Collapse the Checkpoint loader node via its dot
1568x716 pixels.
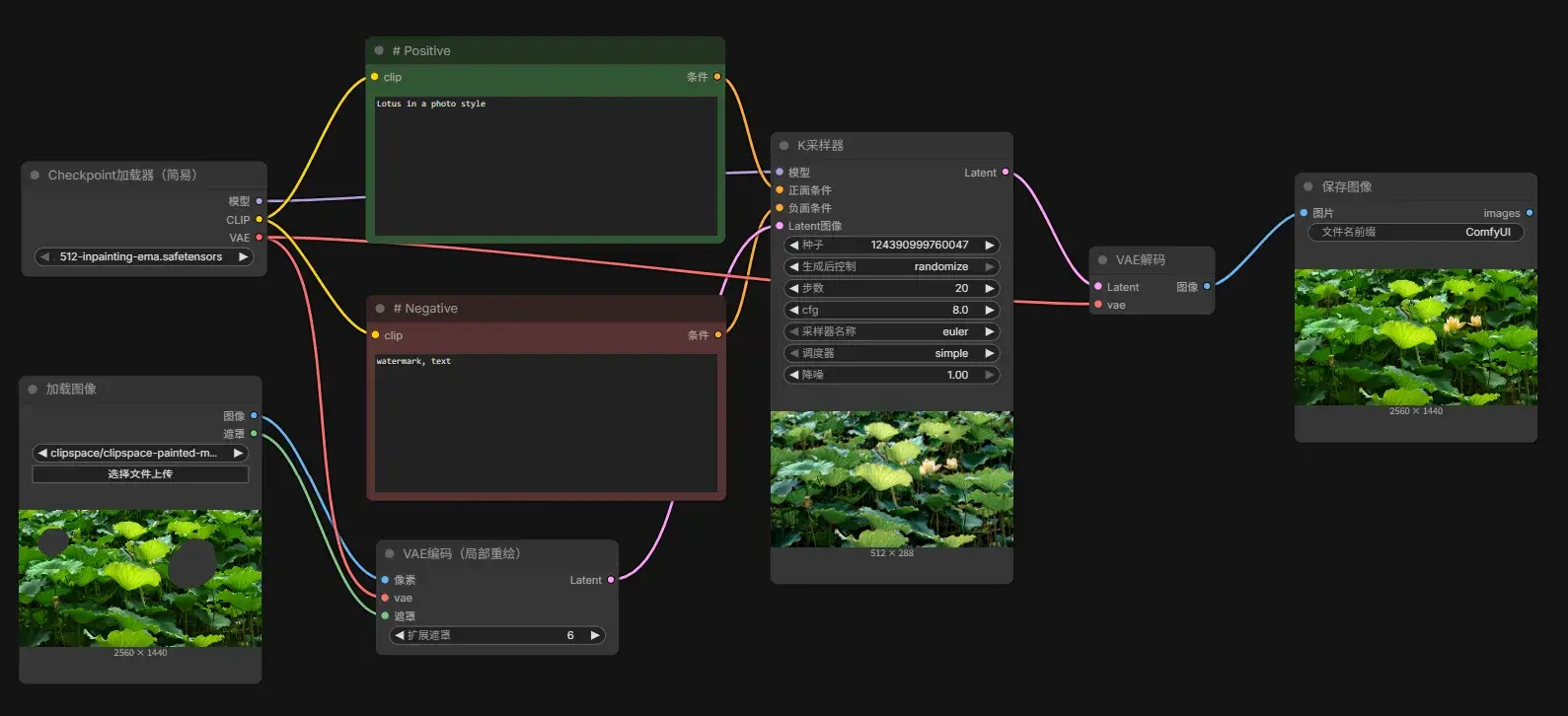pyautogui.click(x=36, y=176)
